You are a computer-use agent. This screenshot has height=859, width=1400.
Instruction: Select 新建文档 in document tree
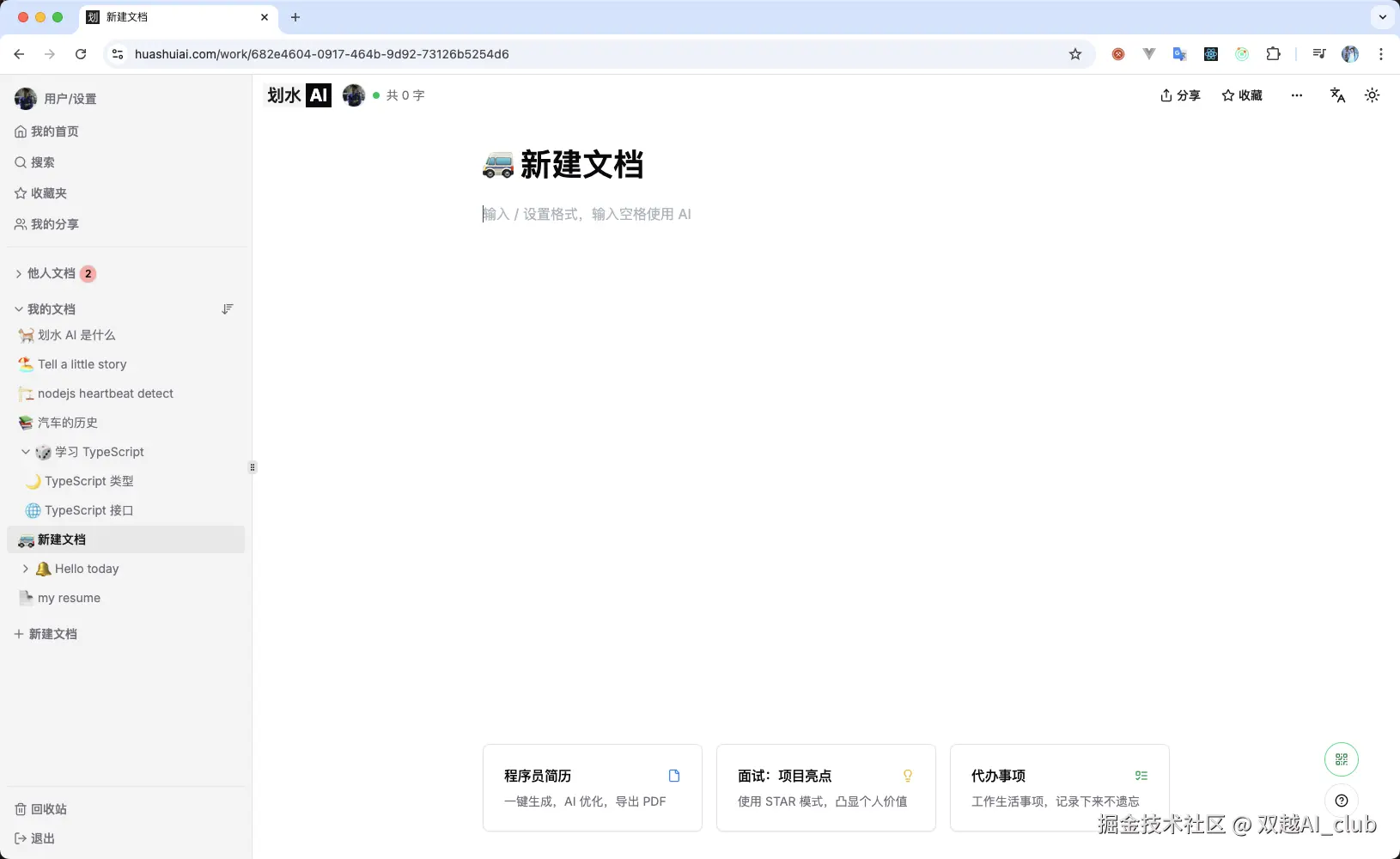[125, 539]
